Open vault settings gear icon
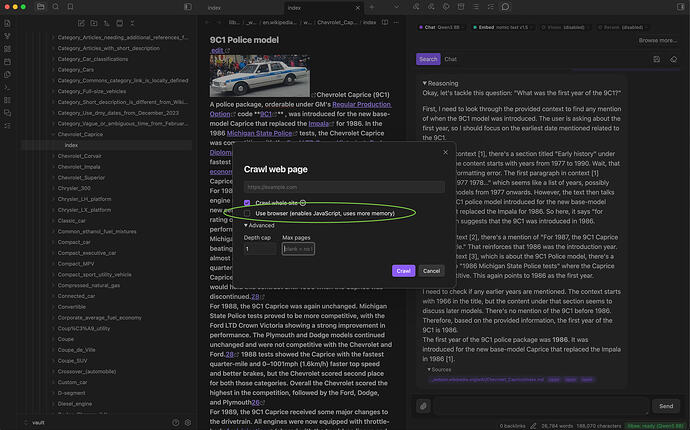690x430 pixels. point(188,423)
